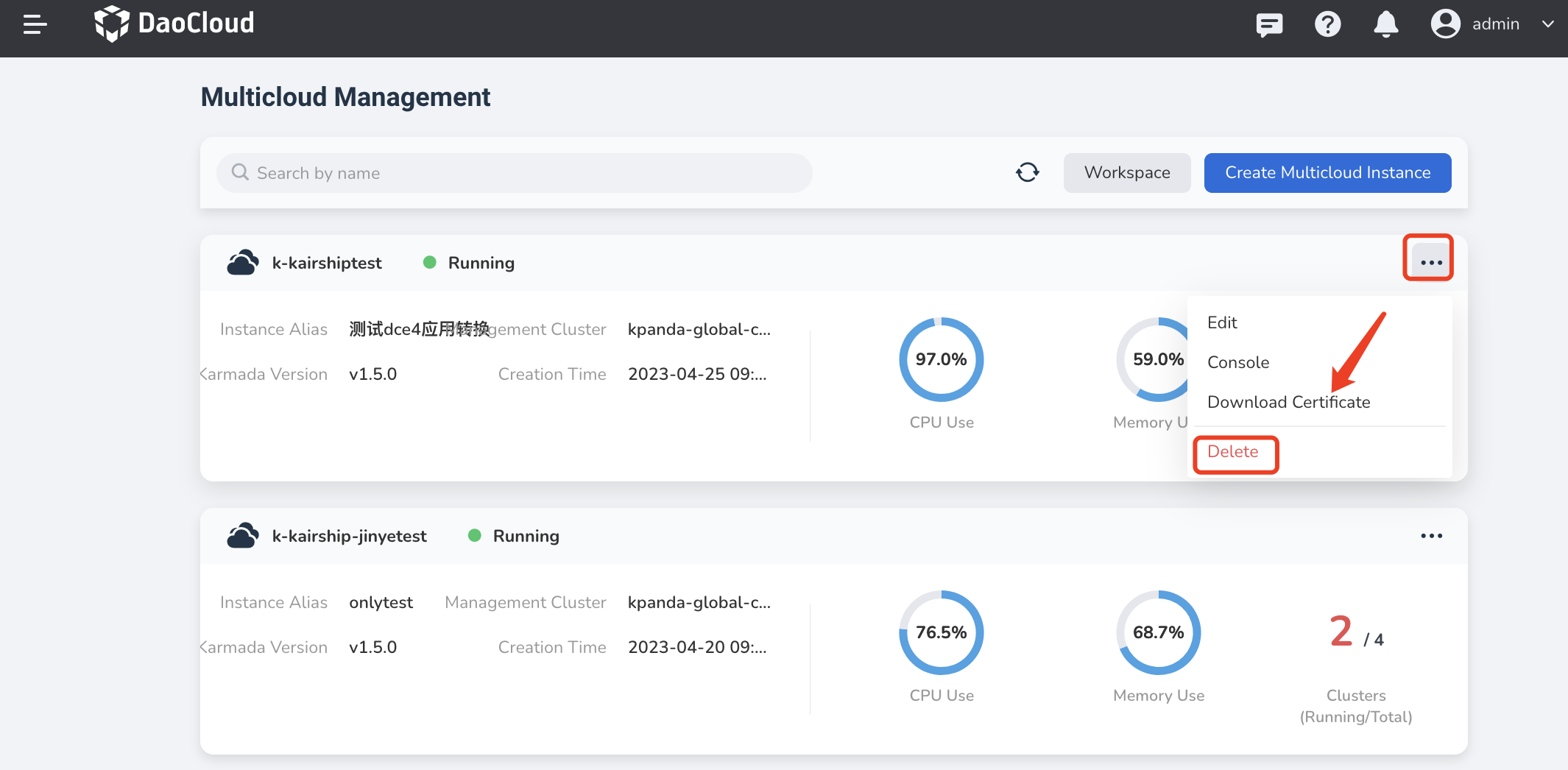Click the 68.7% Memory Use gauge
This screenshot has width=1568, height=770.
click(1158, 632)
